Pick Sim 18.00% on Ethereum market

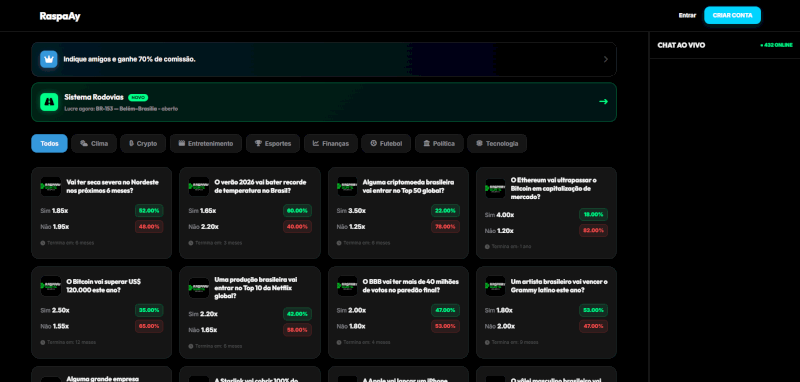593,215
